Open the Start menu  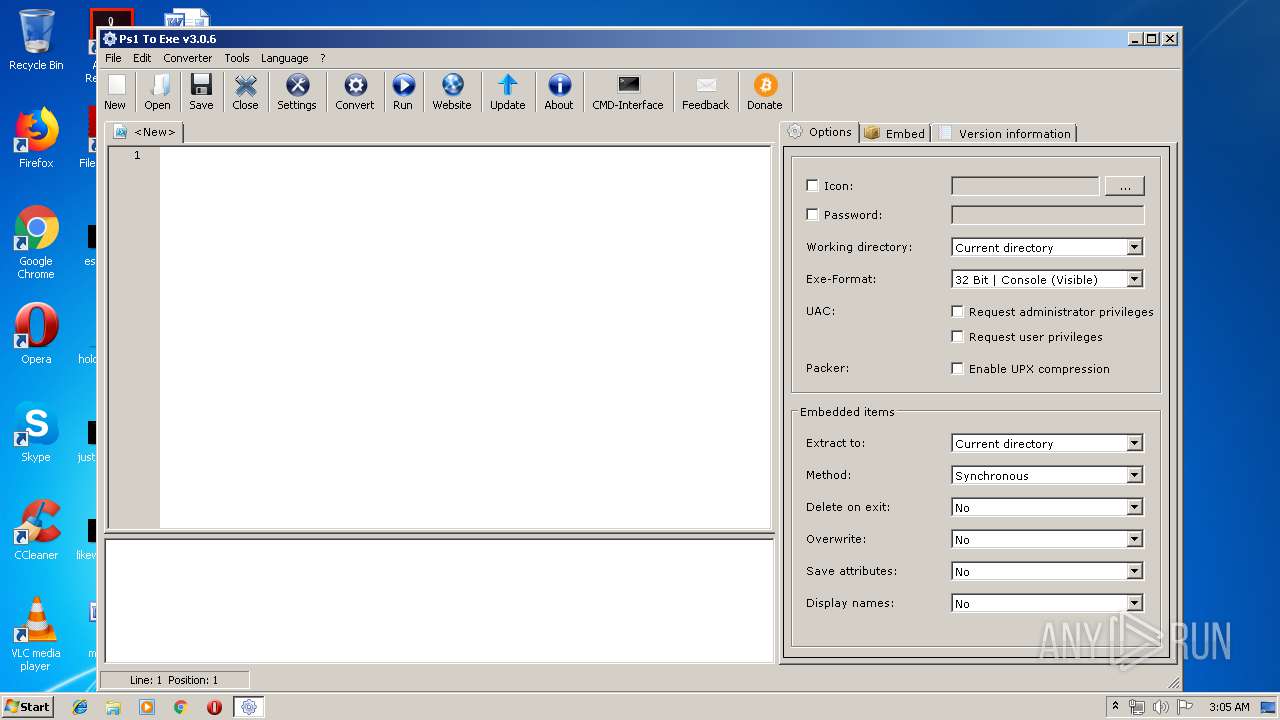(x=27, y=707)
